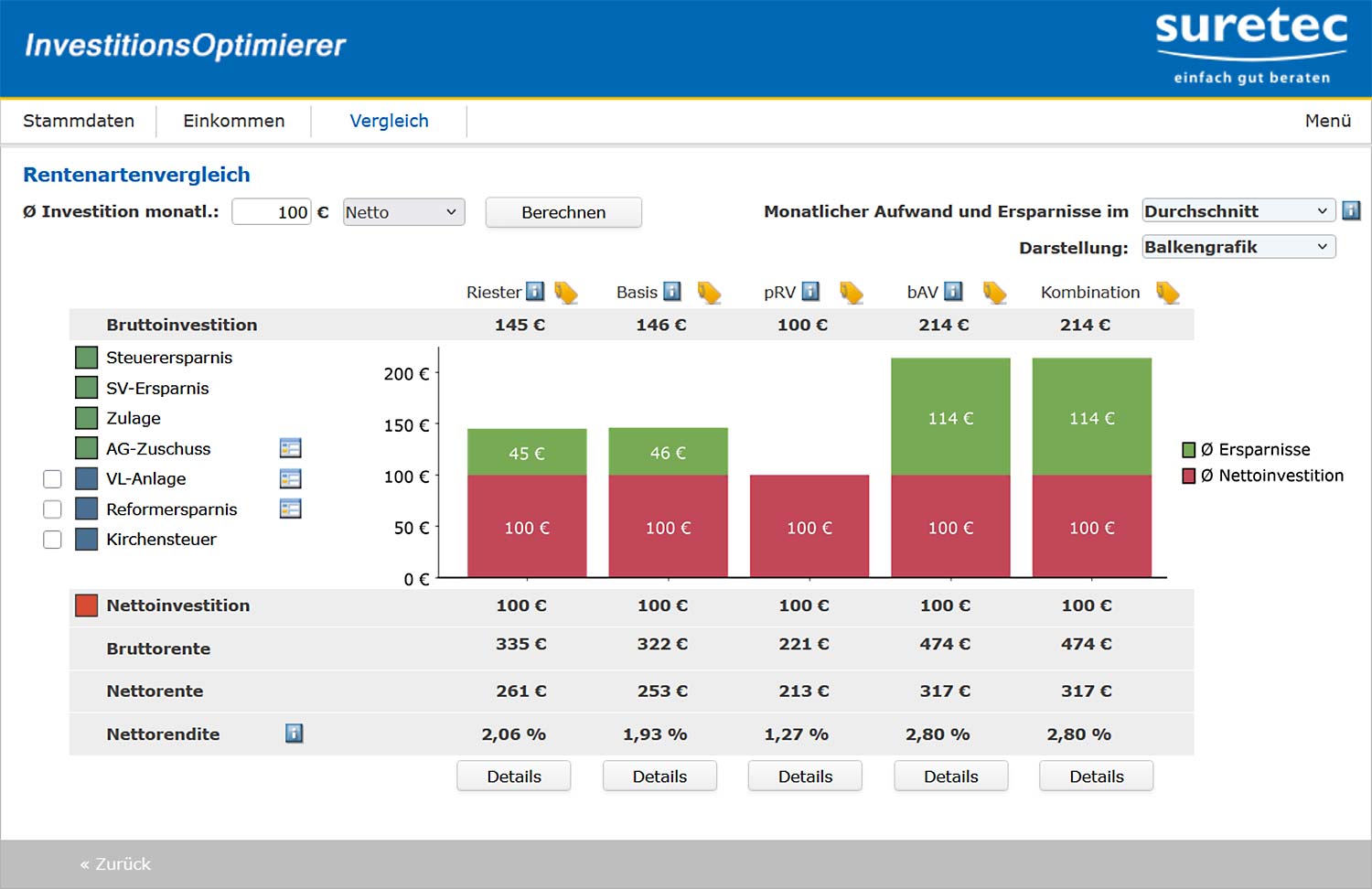Open the Balkengrafik display dropdown

click(1238, 247)
